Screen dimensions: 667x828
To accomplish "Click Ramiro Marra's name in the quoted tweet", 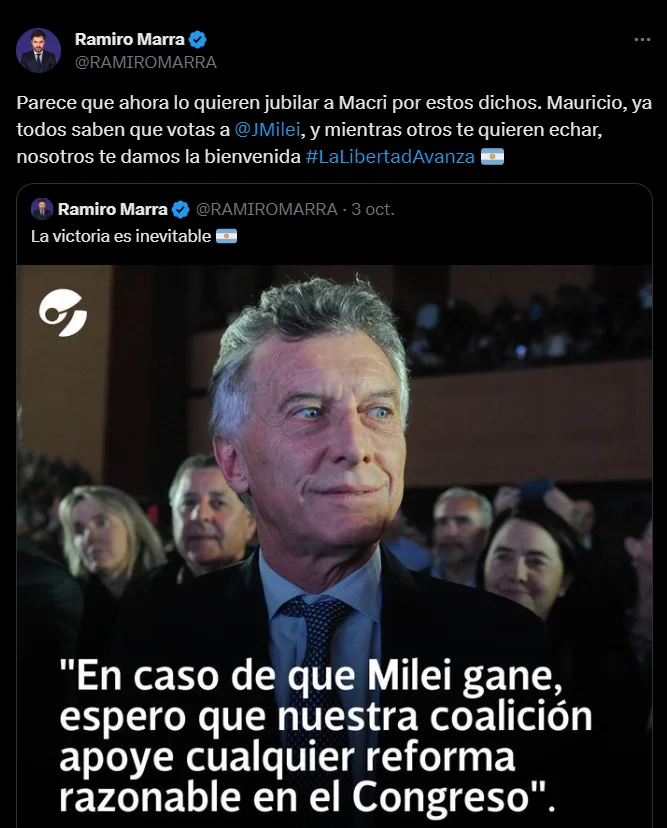I will click(112, 209).
